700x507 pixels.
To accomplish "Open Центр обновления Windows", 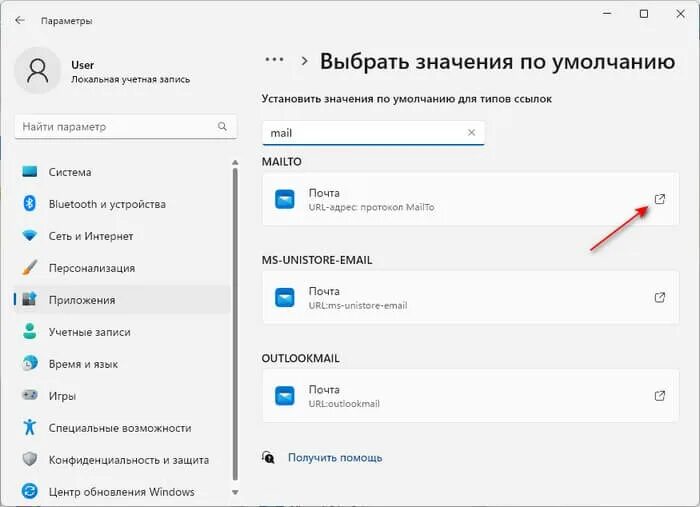I will click(x=121, y=492).
